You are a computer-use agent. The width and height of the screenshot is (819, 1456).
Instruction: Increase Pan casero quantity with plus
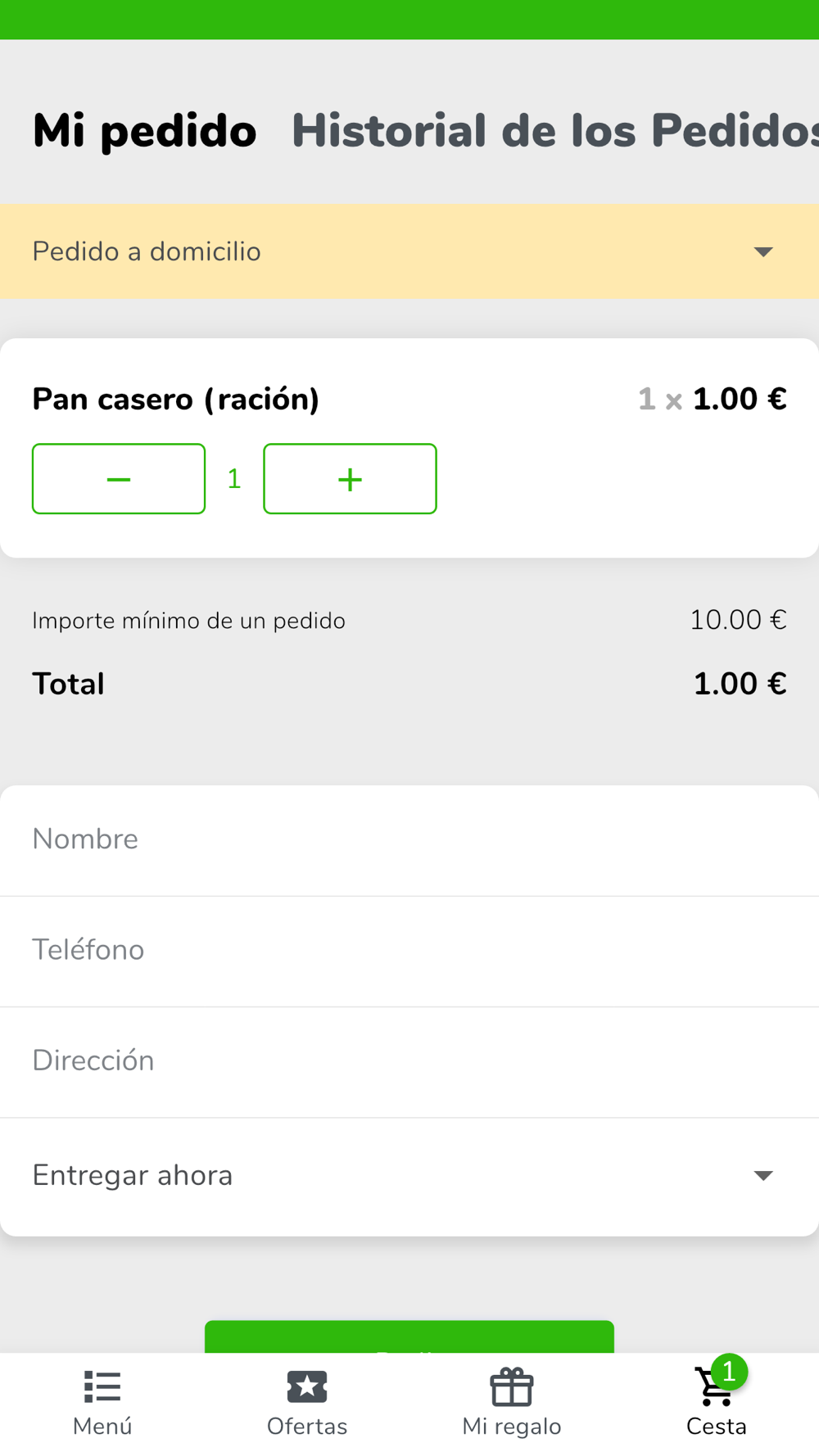pos(350,479)
